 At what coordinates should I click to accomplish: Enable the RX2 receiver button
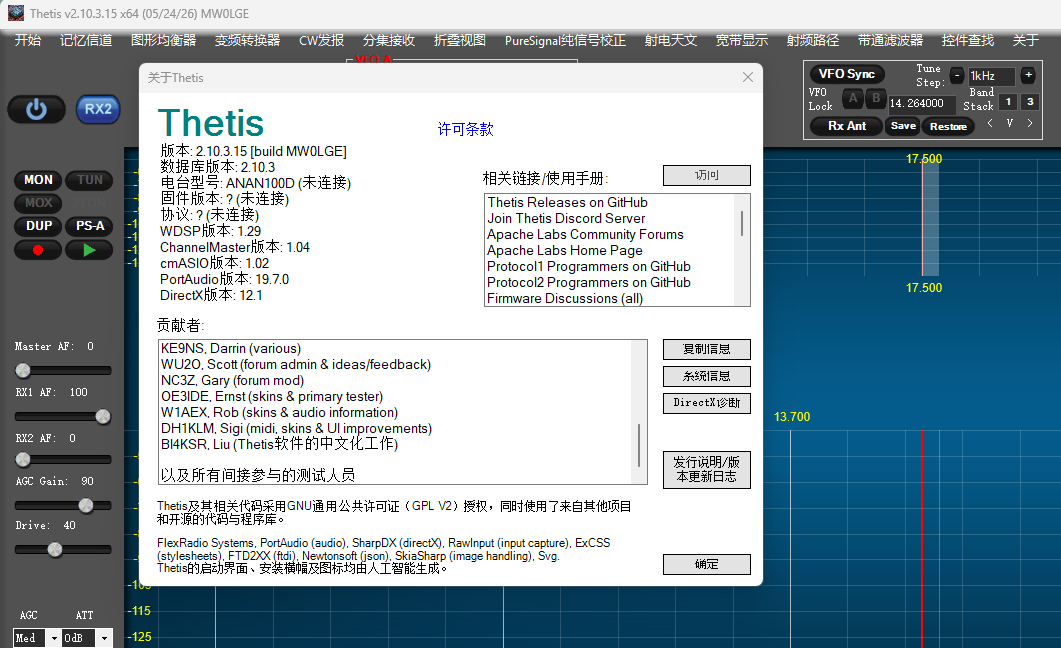tap(98, 110)
